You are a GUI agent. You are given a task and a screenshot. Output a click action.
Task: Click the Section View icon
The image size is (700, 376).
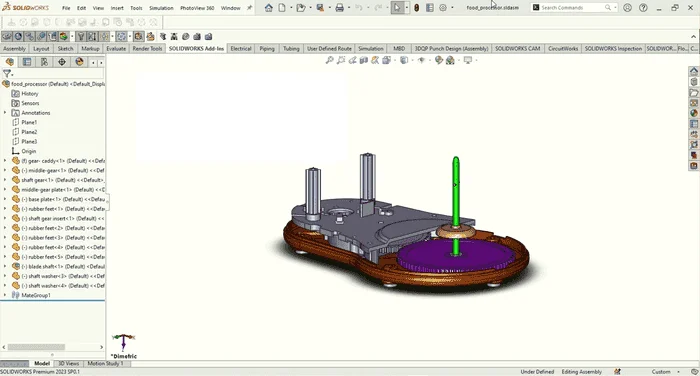point(364,60)
